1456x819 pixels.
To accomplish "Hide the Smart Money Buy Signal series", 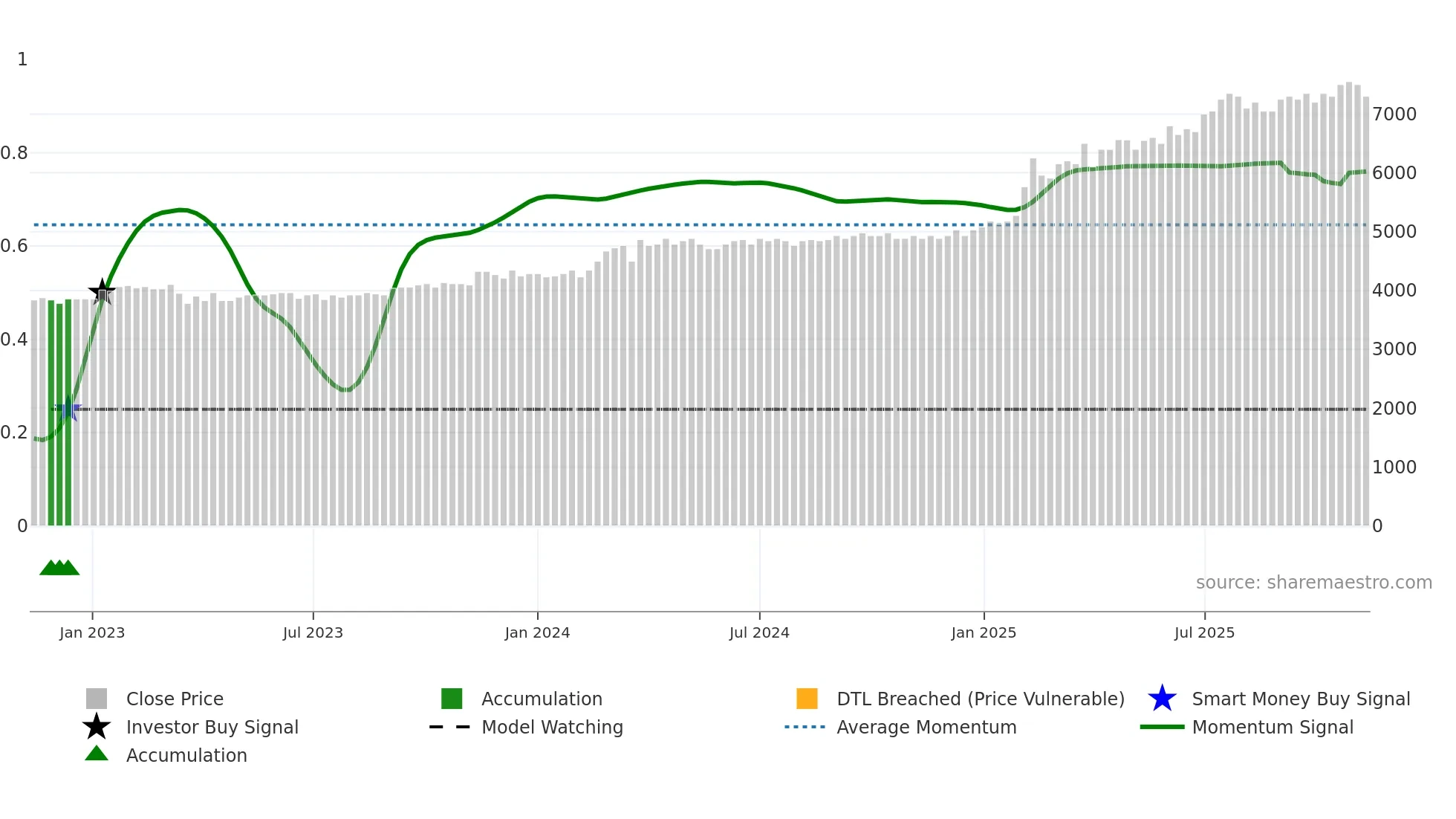I will point(1301,699).
